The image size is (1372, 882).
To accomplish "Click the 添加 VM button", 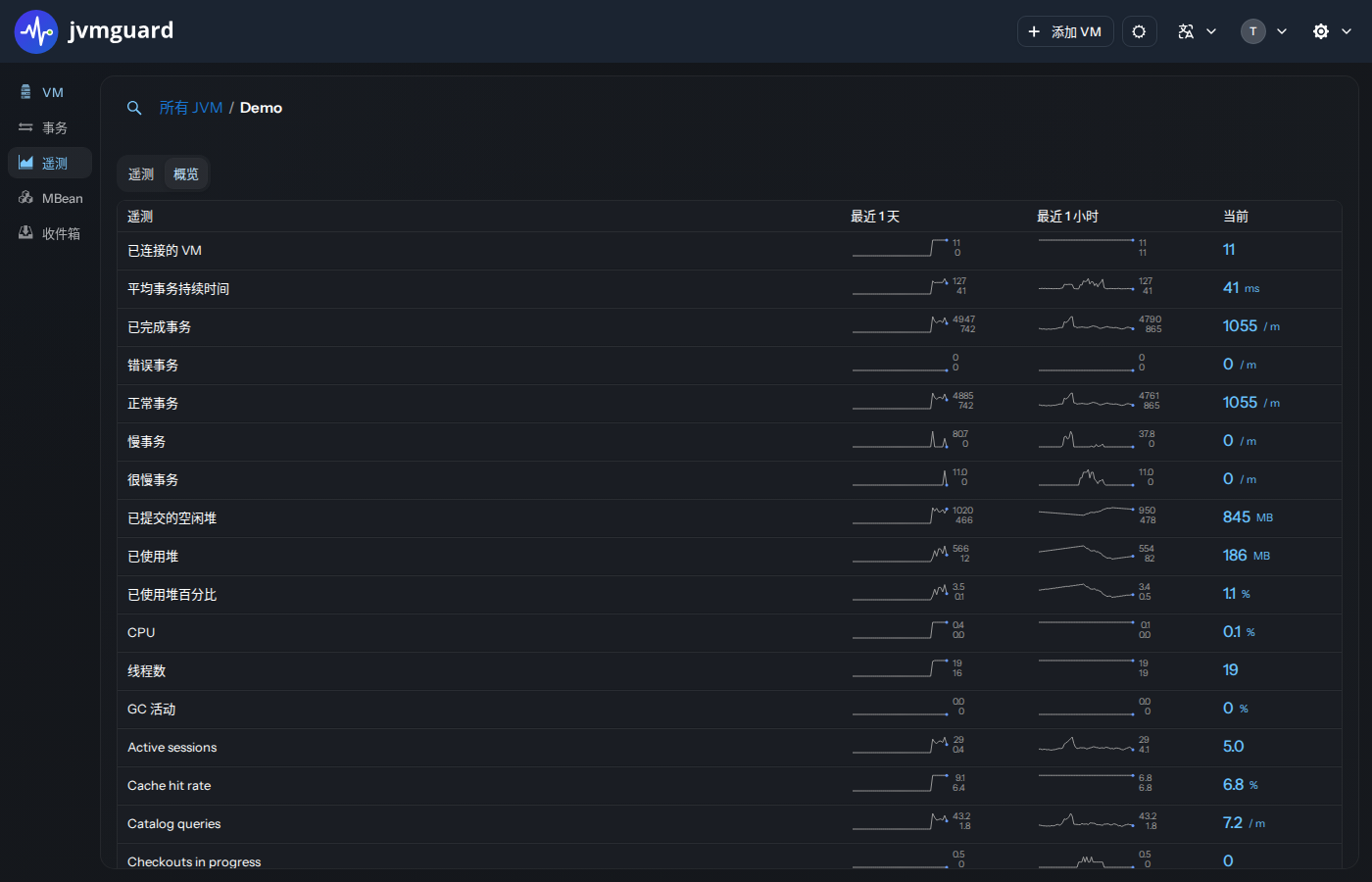I will pos(1065,31).
